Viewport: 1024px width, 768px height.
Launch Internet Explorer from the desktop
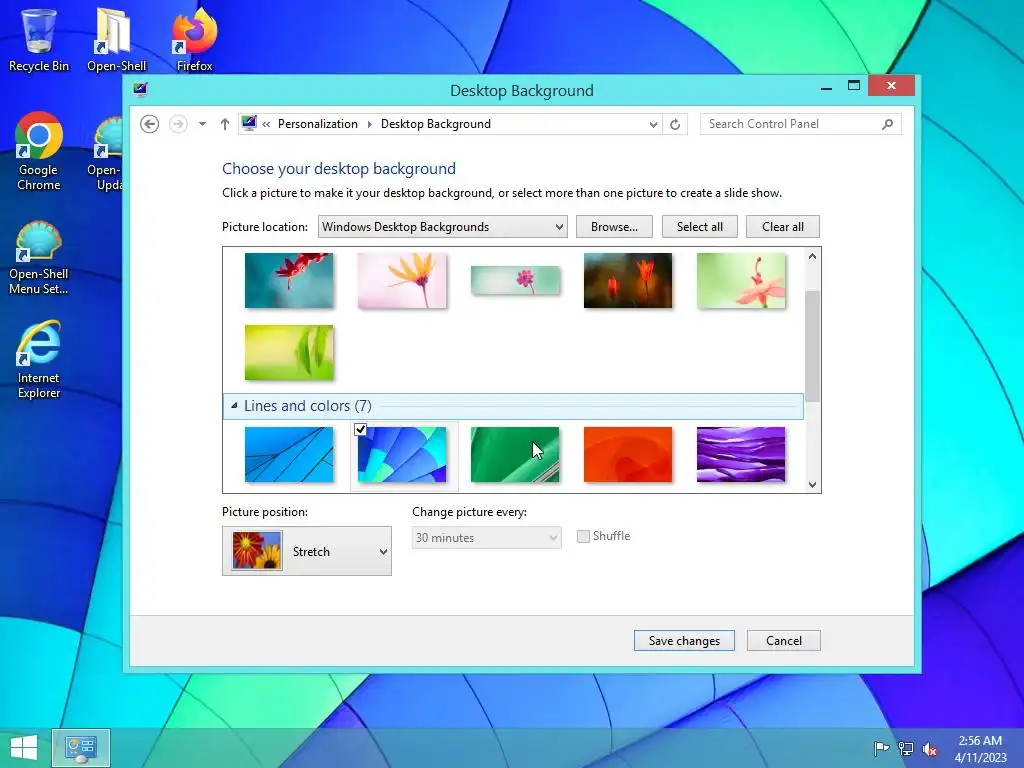tap(39, 359)
